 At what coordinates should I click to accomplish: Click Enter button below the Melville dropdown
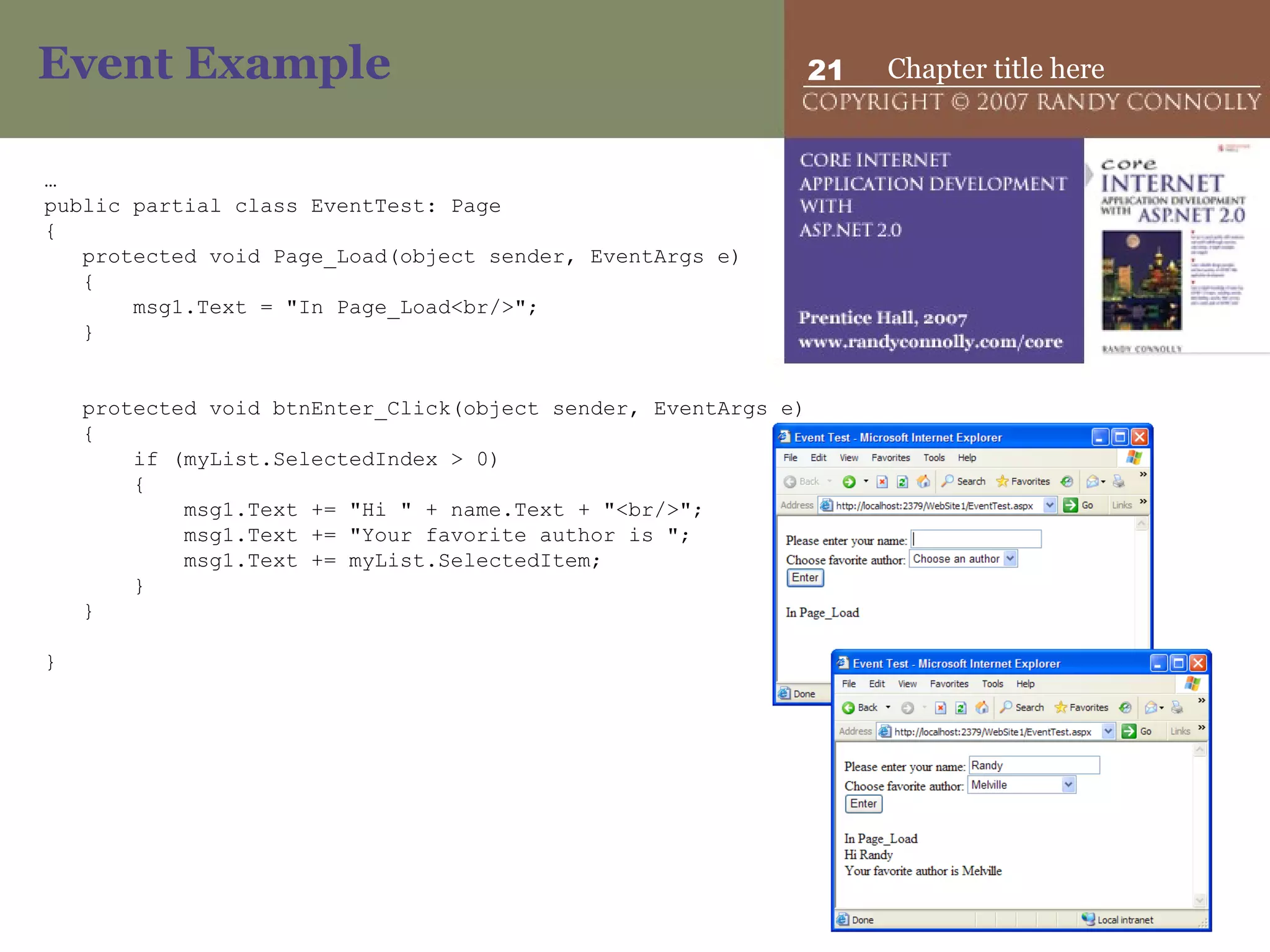tap(863, 804)
